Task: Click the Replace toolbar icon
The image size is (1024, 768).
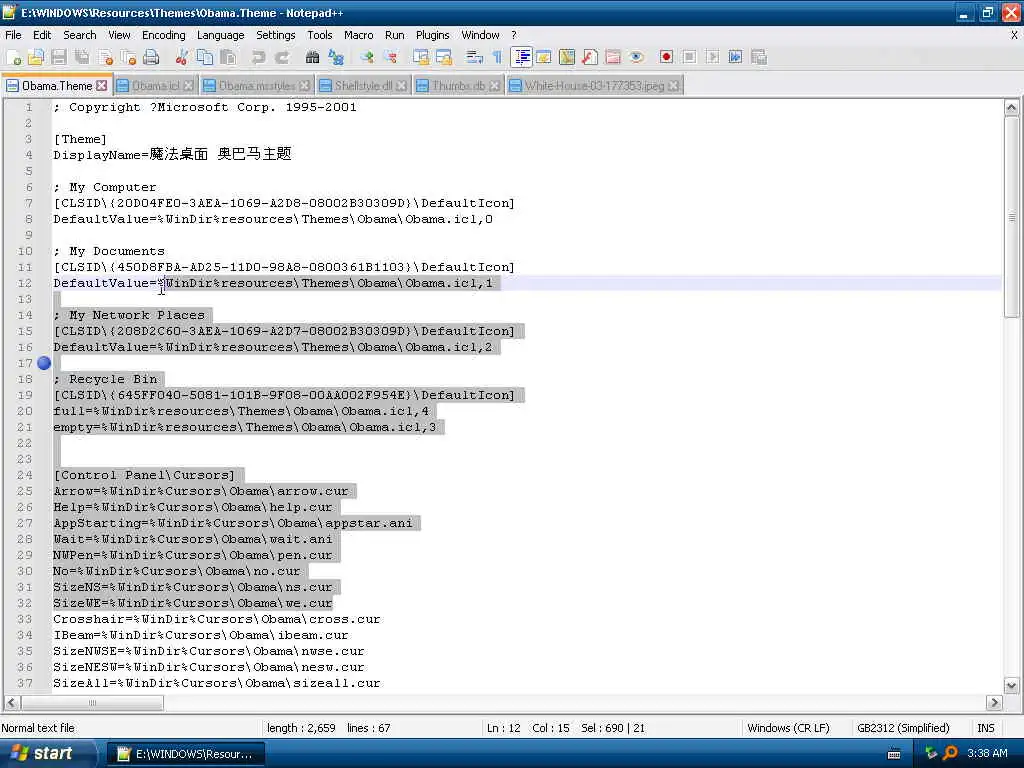Action: pos(336,57)
